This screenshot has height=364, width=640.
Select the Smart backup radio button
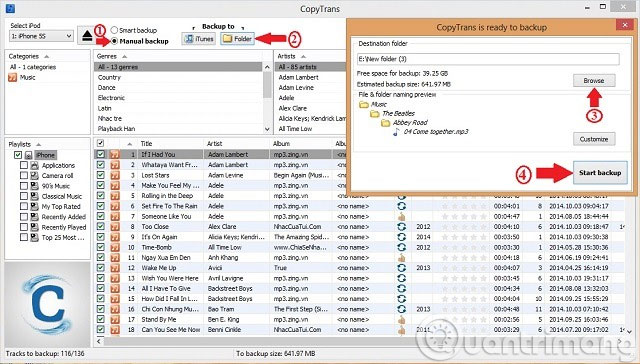click(114, 30)
